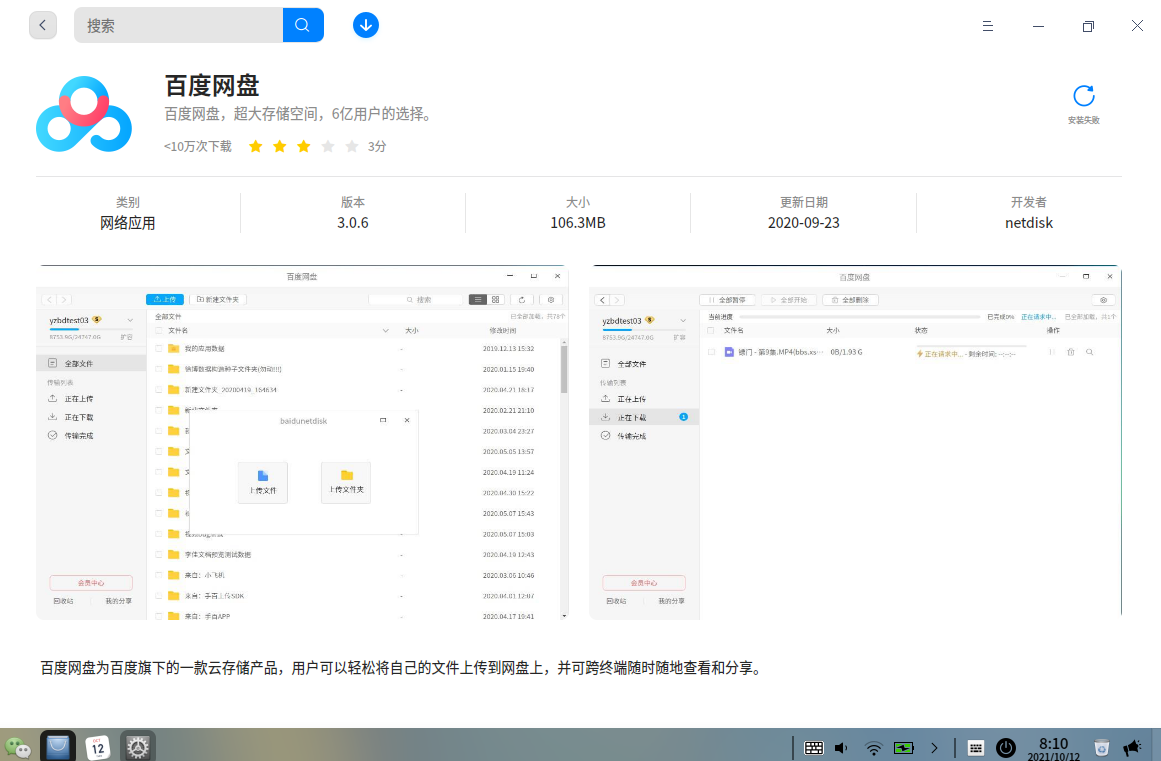Click the power button in tray
Screen dimensions: 1161x761
coord(1006,747)
